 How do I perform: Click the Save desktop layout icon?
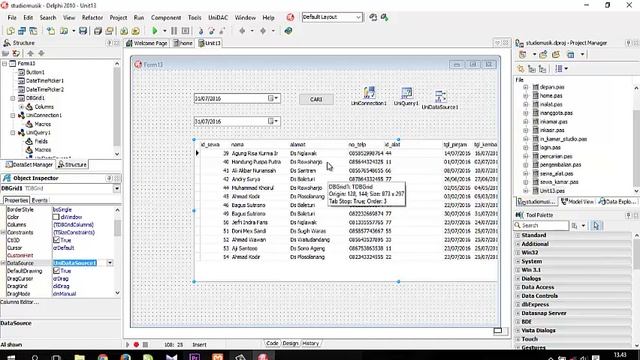(x=373, y=18)
